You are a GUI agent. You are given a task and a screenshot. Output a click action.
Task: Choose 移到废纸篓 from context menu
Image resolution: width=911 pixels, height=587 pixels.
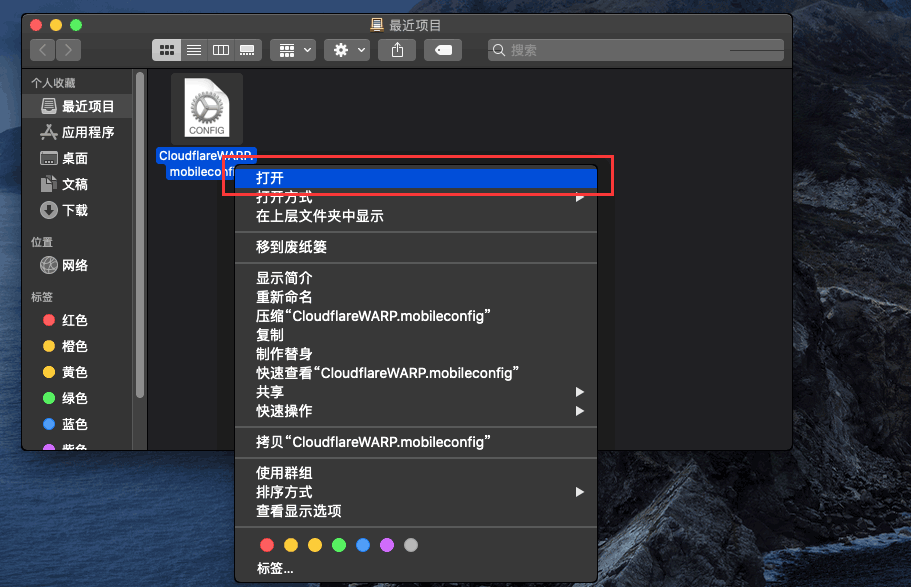[x=291, y=247]
